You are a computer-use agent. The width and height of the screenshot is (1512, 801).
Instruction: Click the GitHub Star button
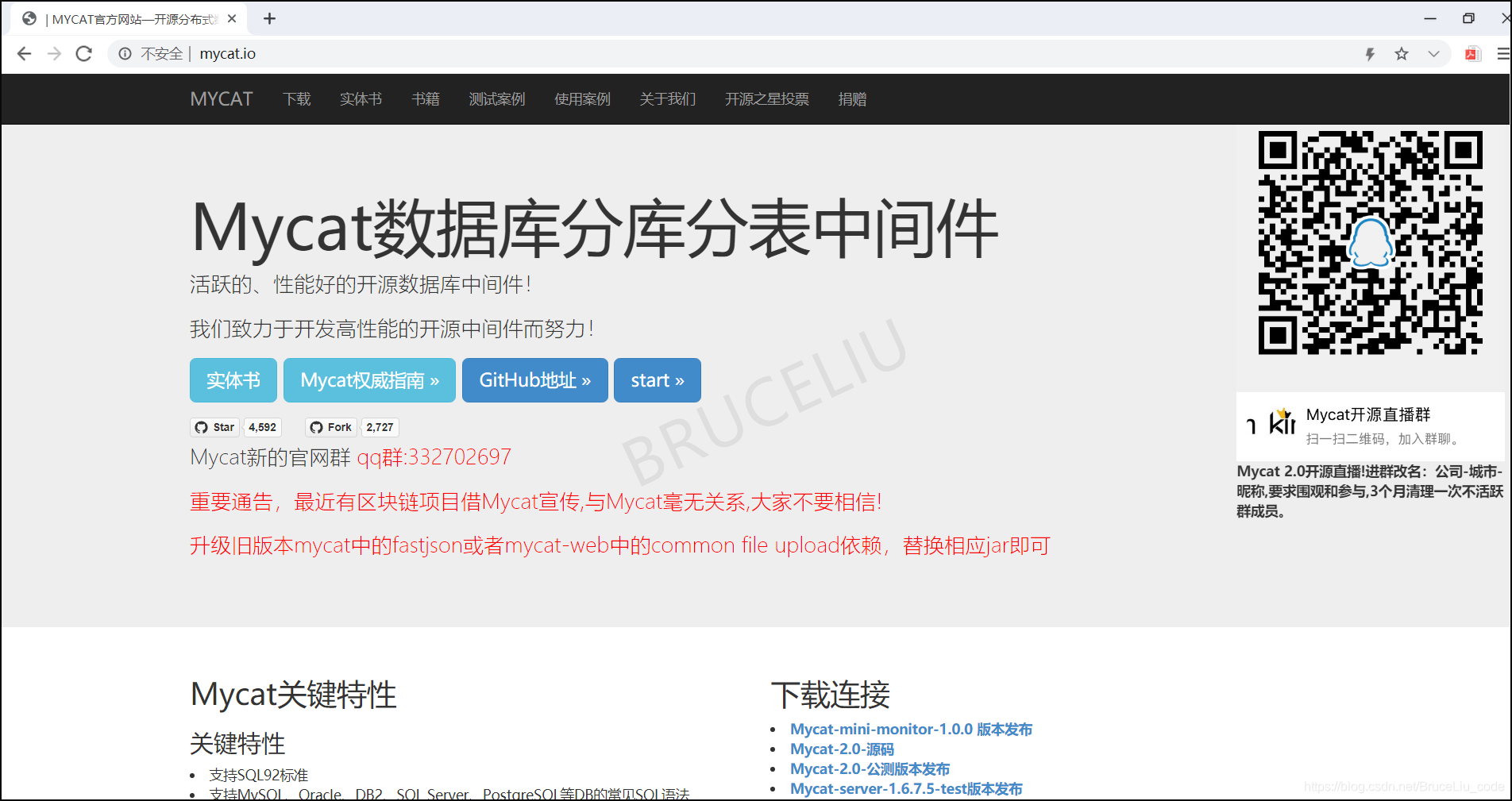click(x=214, y=427)
